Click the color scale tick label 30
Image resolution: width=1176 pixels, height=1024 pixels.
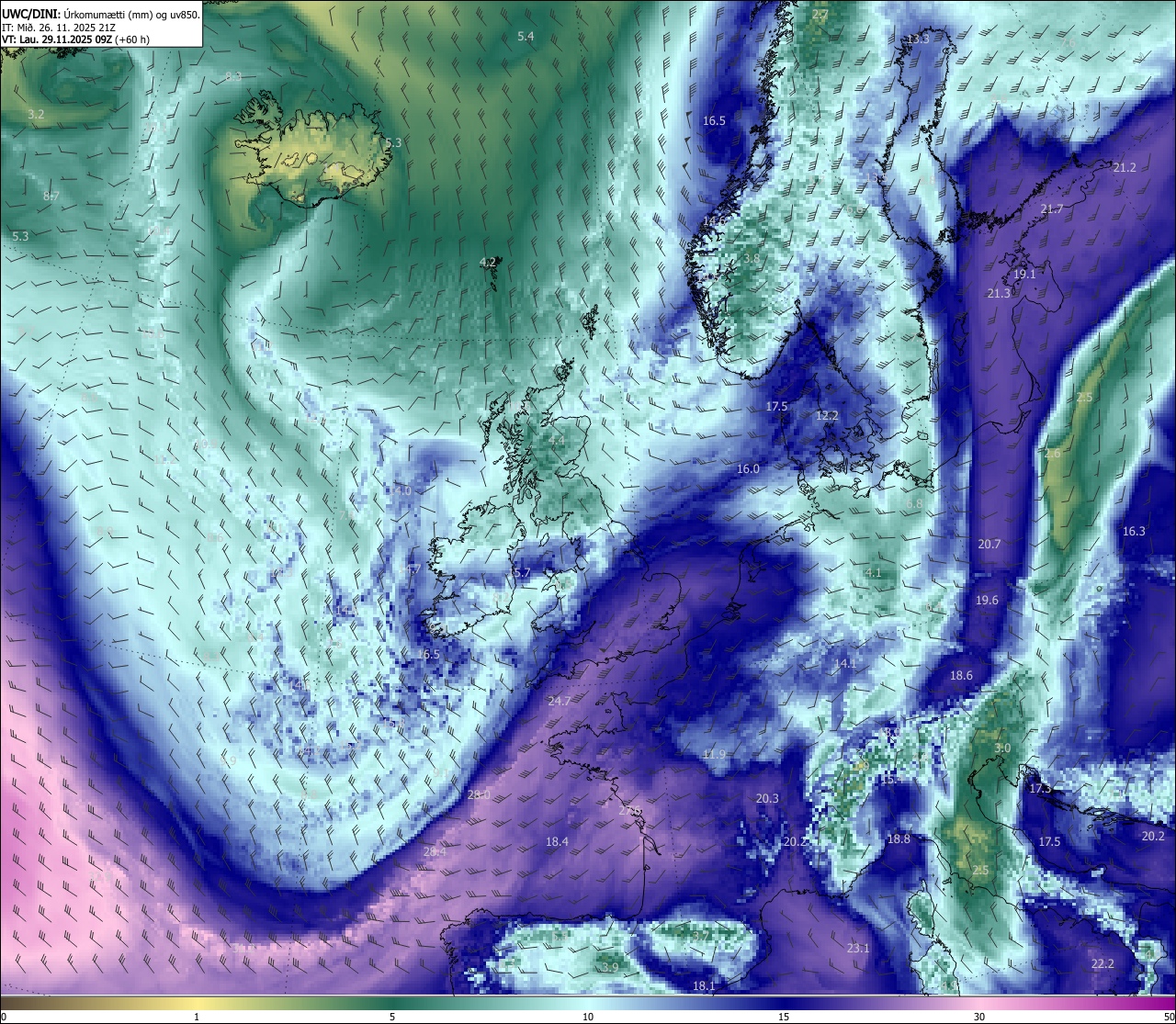[979, 1017]
